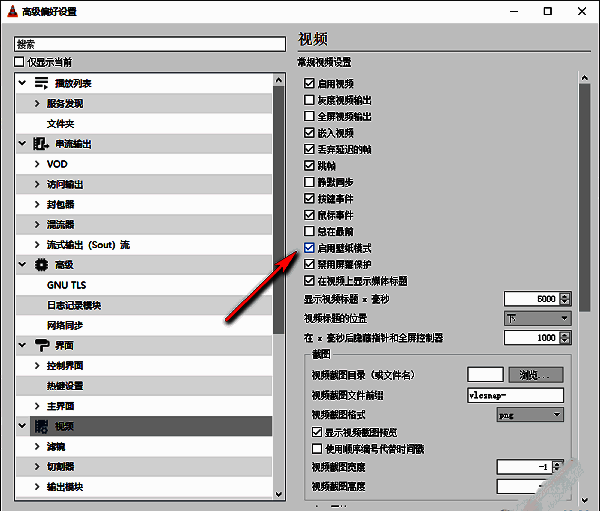Open the 视频截图格式 png format dropdown
This screenshot has width=600, height=511.
tap(529, 414)
